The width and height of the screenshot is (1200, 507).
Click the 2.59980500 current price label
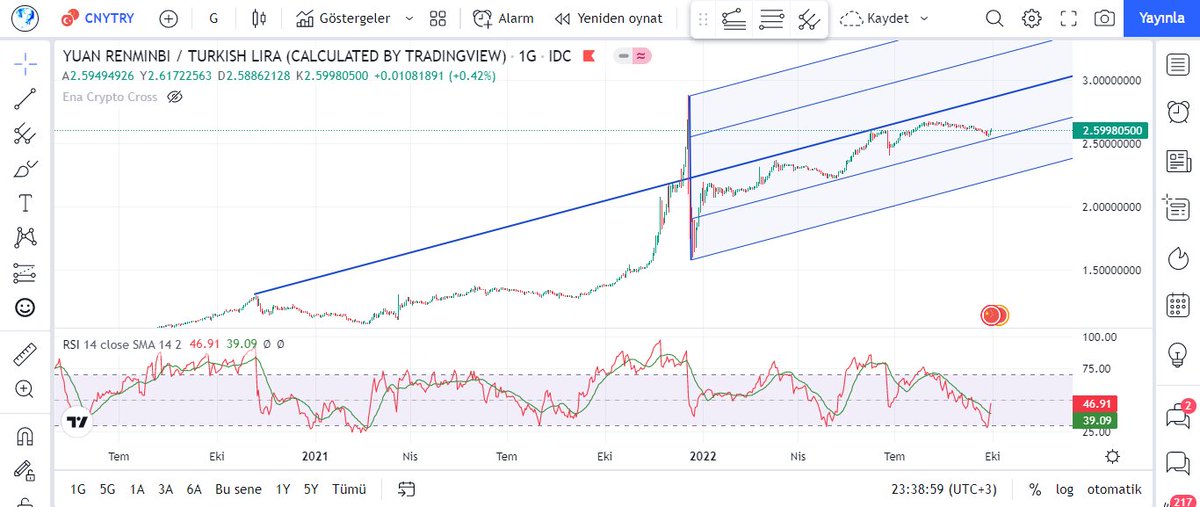click(1113, 131)
